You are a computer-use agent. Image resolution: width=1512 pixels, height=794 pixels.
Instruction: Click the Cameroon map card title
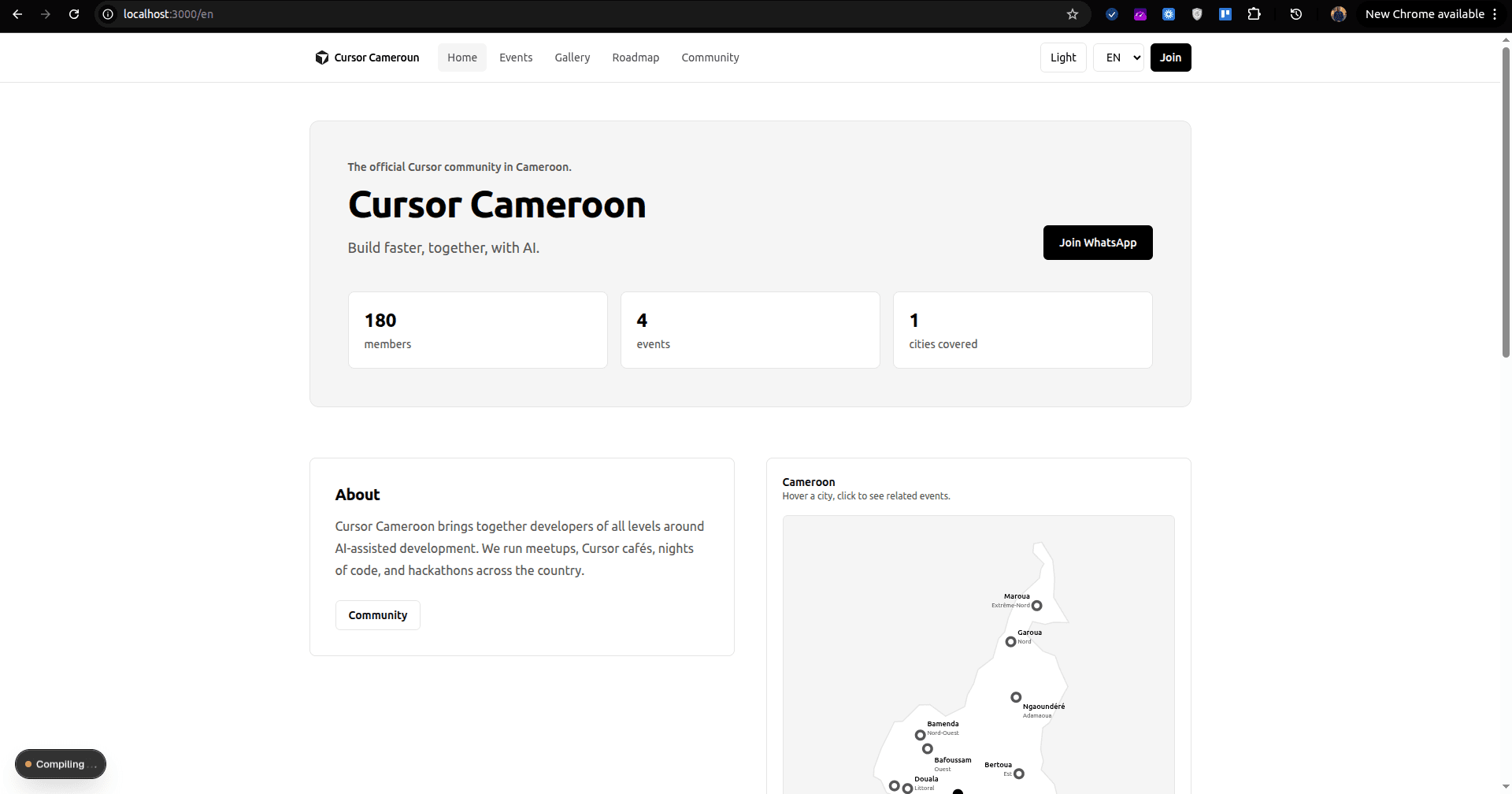809,482
